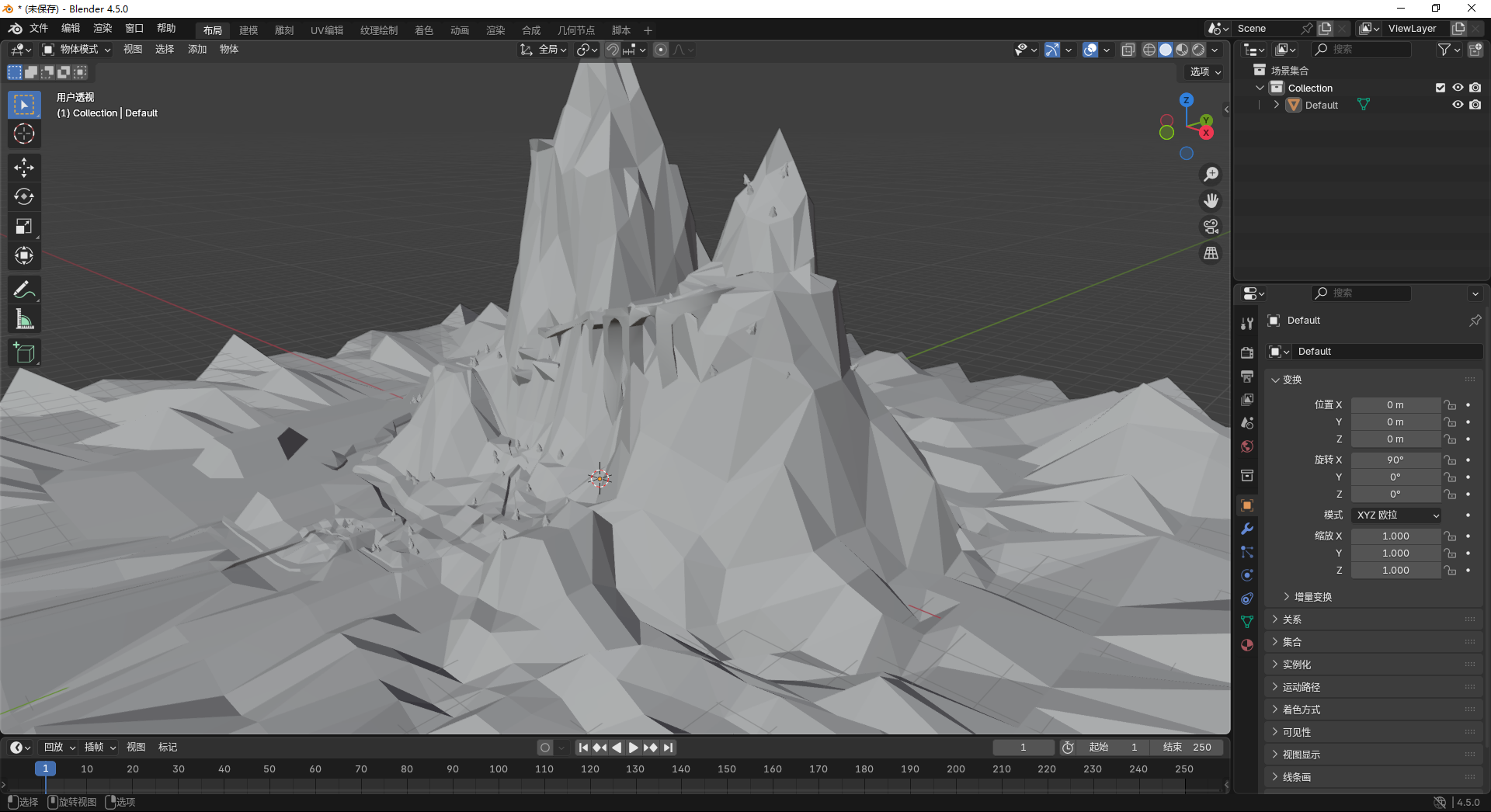
Task: Play the animation forward
Action: pyautogui.click(x=633, y=748)
